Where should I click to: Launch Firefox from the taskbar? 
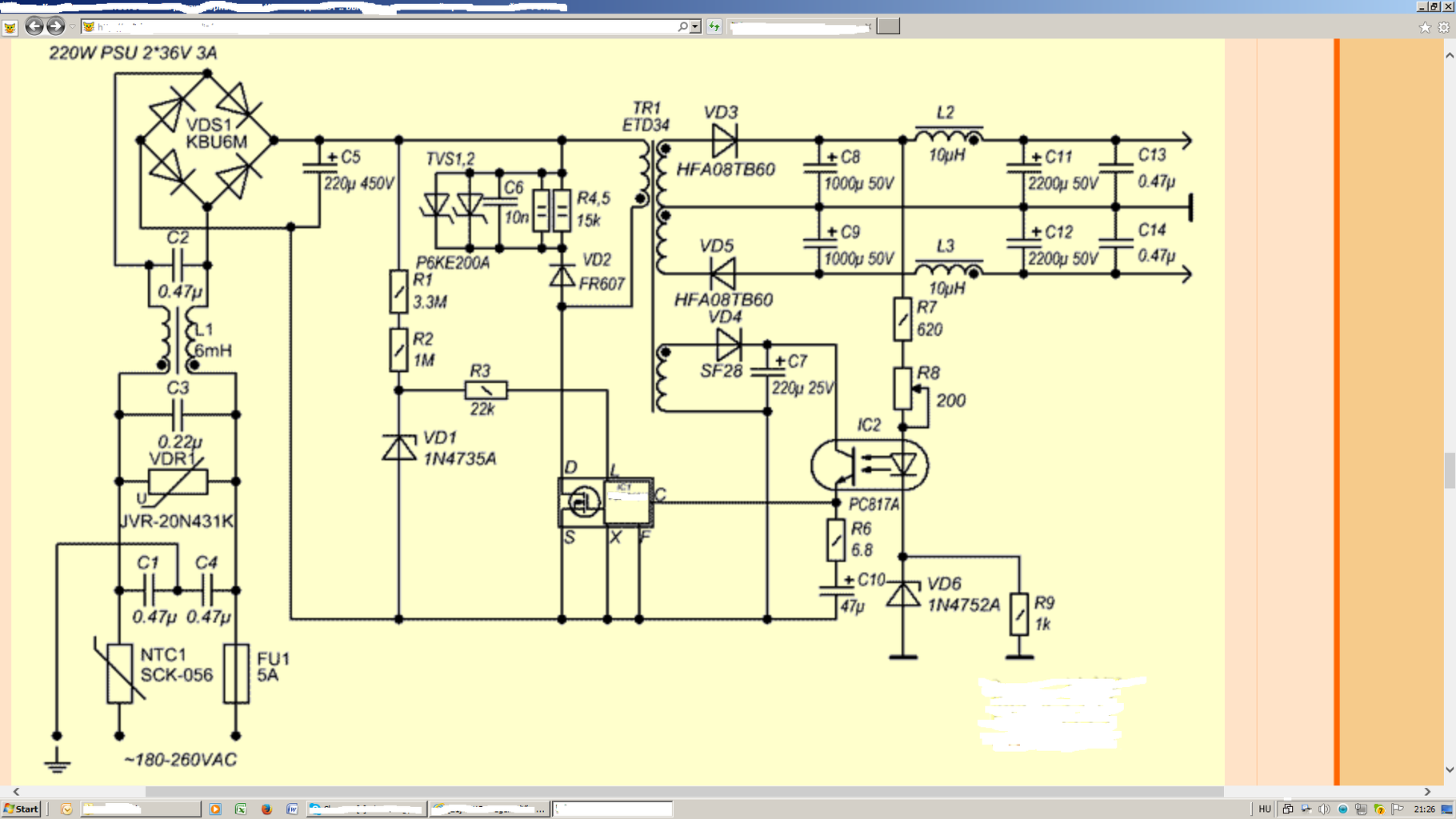point(266,809)
